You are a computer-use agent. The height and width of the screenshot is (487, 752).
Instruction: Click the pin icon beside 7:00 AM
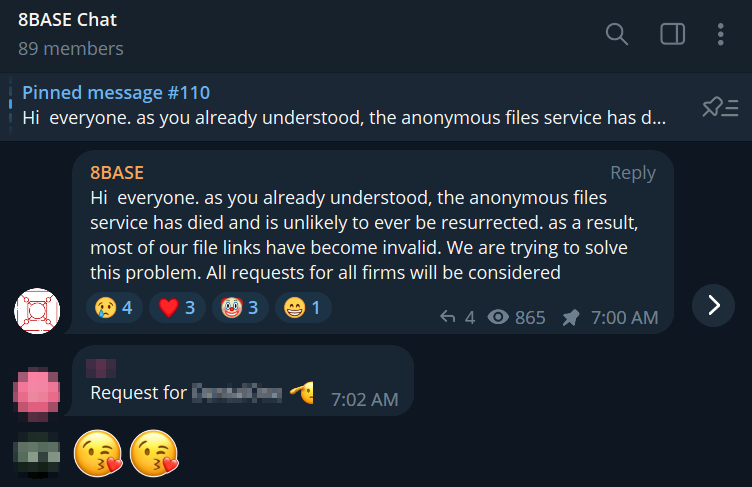[x=571, y=318]
